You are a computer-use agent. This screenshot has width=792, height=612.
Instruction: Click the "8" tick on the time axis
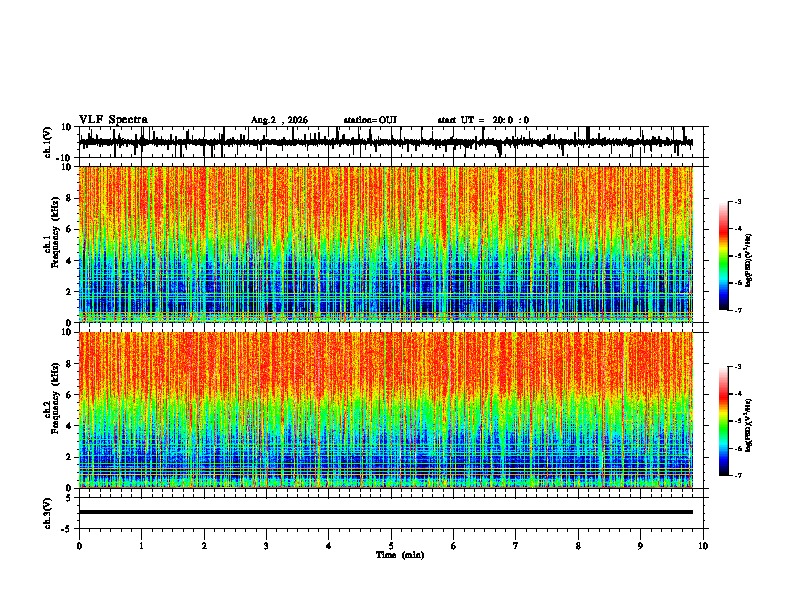tap(578, 546)
